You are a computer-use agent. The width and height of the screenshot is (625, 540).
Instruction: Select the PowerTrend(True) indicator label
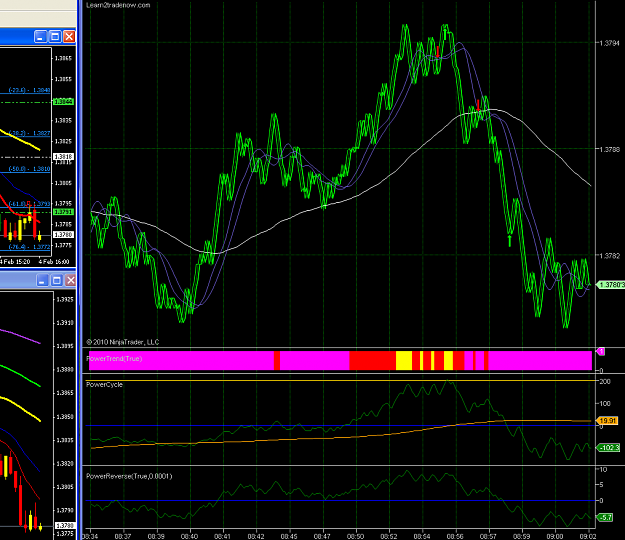coord(114,358)
